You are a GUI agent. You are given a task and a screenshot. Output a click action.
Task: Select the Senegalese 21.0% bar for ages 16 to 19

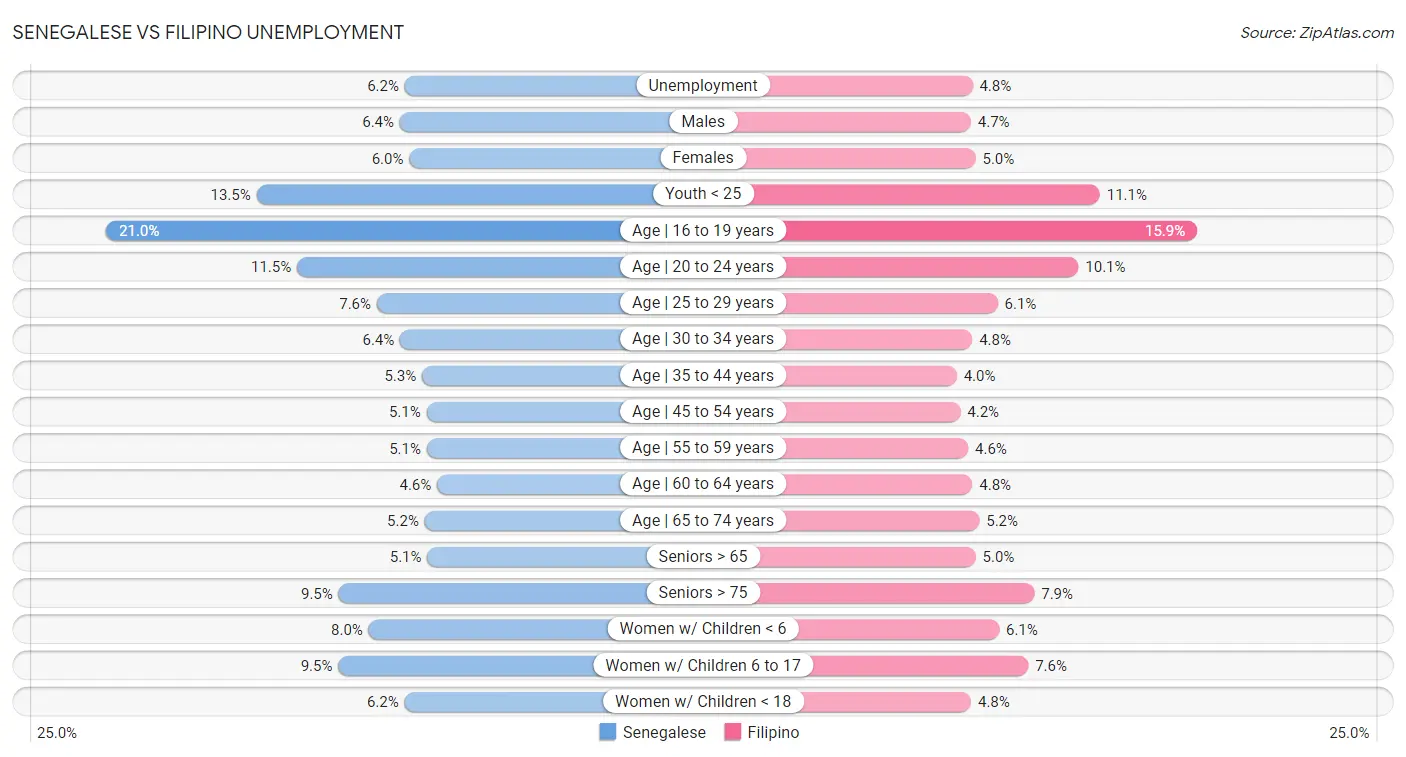pyautogui.click(x=363, y=231)
